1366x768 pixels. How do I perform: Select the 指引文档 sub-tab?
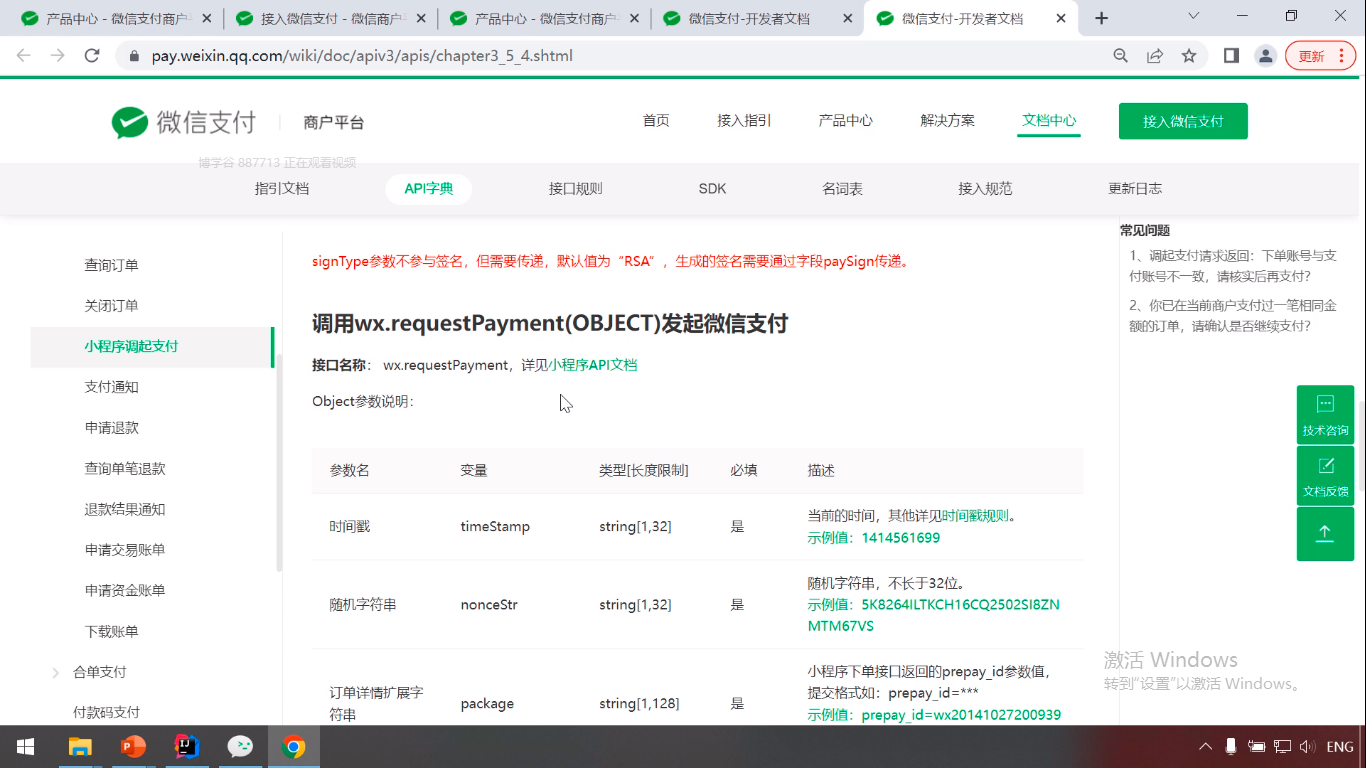pos(282,189)
